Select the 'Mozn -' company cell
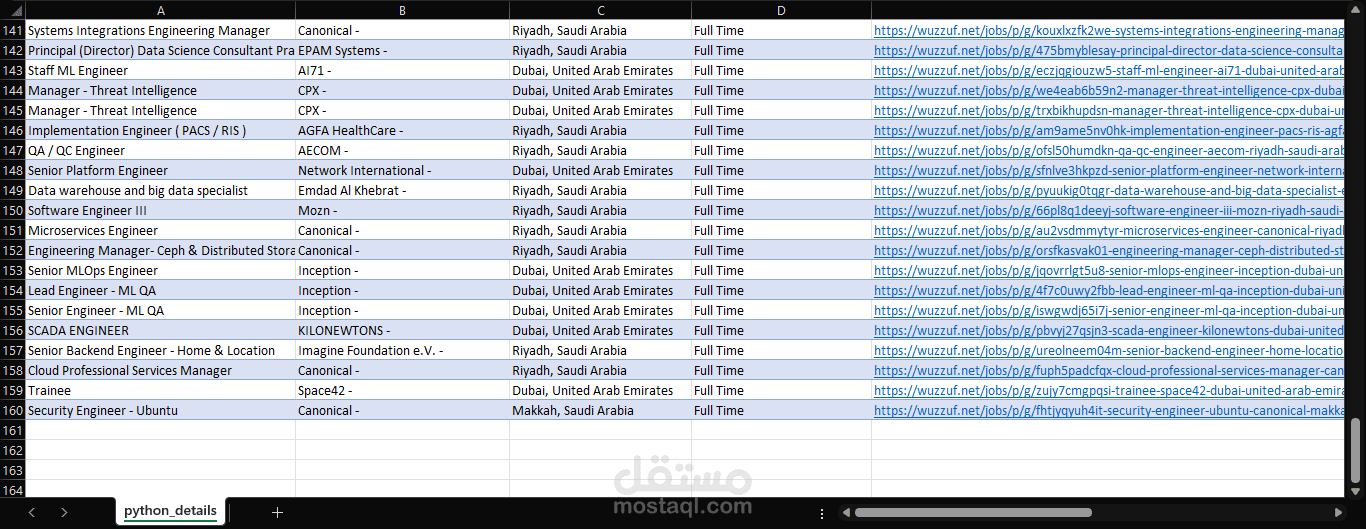This screenshot has width=1366, height=529. pos(402,210)
